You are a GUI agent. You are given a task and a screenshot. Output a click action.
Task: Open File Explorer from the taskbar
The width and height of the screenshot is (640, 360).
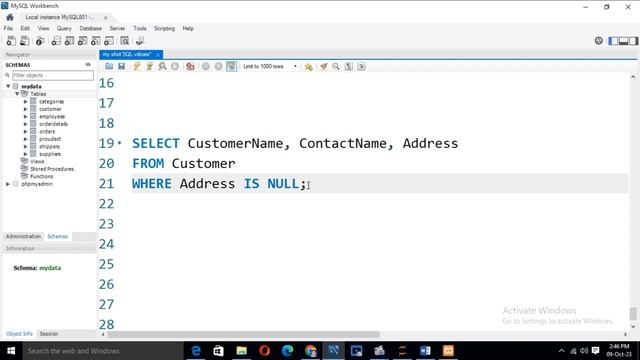[242, 351]
